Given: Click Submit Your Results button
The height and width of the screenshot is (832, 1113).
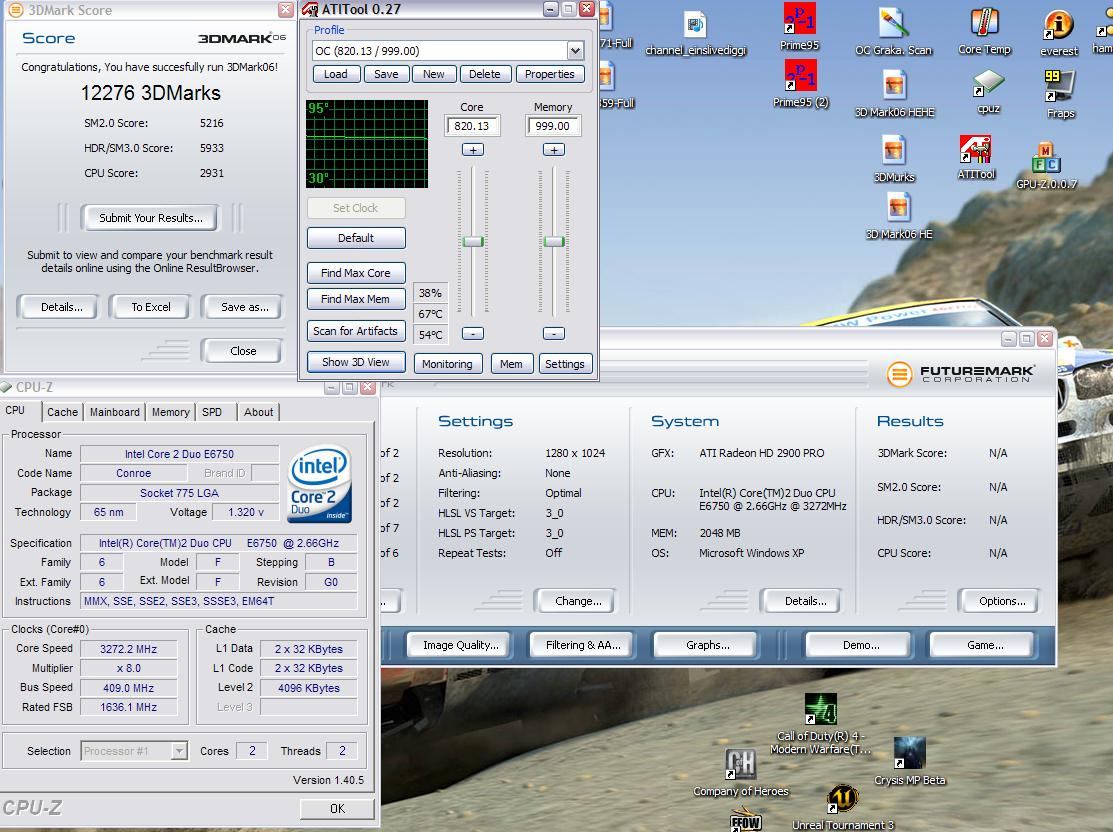Looking at the screenshot, I should (x=150, y=218).
